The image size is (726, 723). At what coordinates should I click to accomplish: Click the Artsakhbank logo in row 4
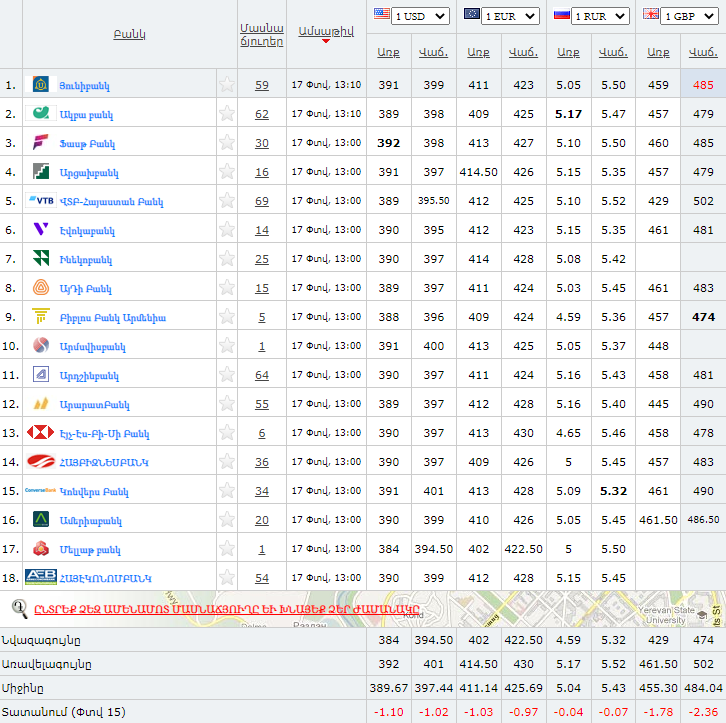click(x=41, y=171)
